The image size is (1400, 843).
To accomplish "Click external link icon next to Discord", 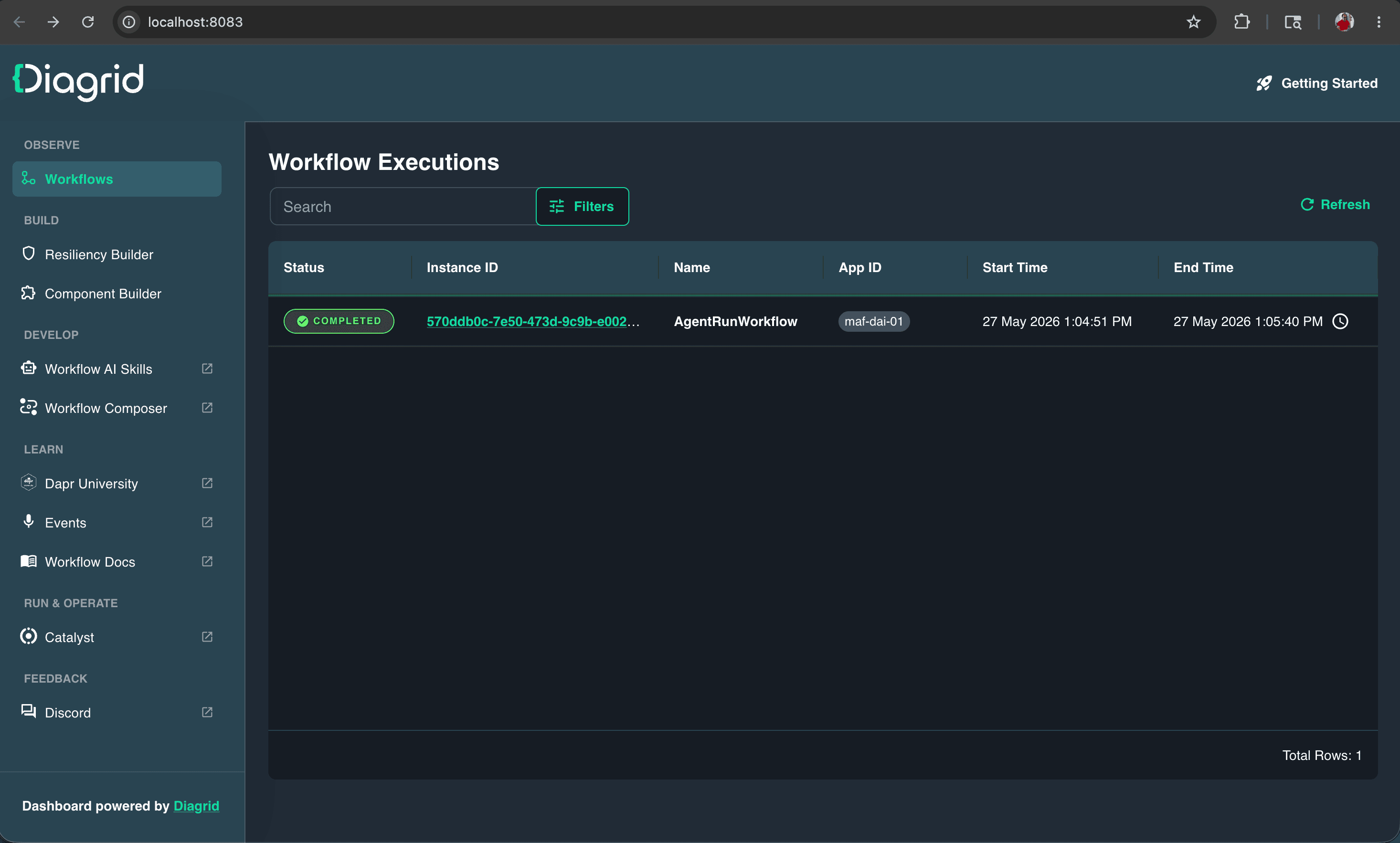I will point(207,712).
